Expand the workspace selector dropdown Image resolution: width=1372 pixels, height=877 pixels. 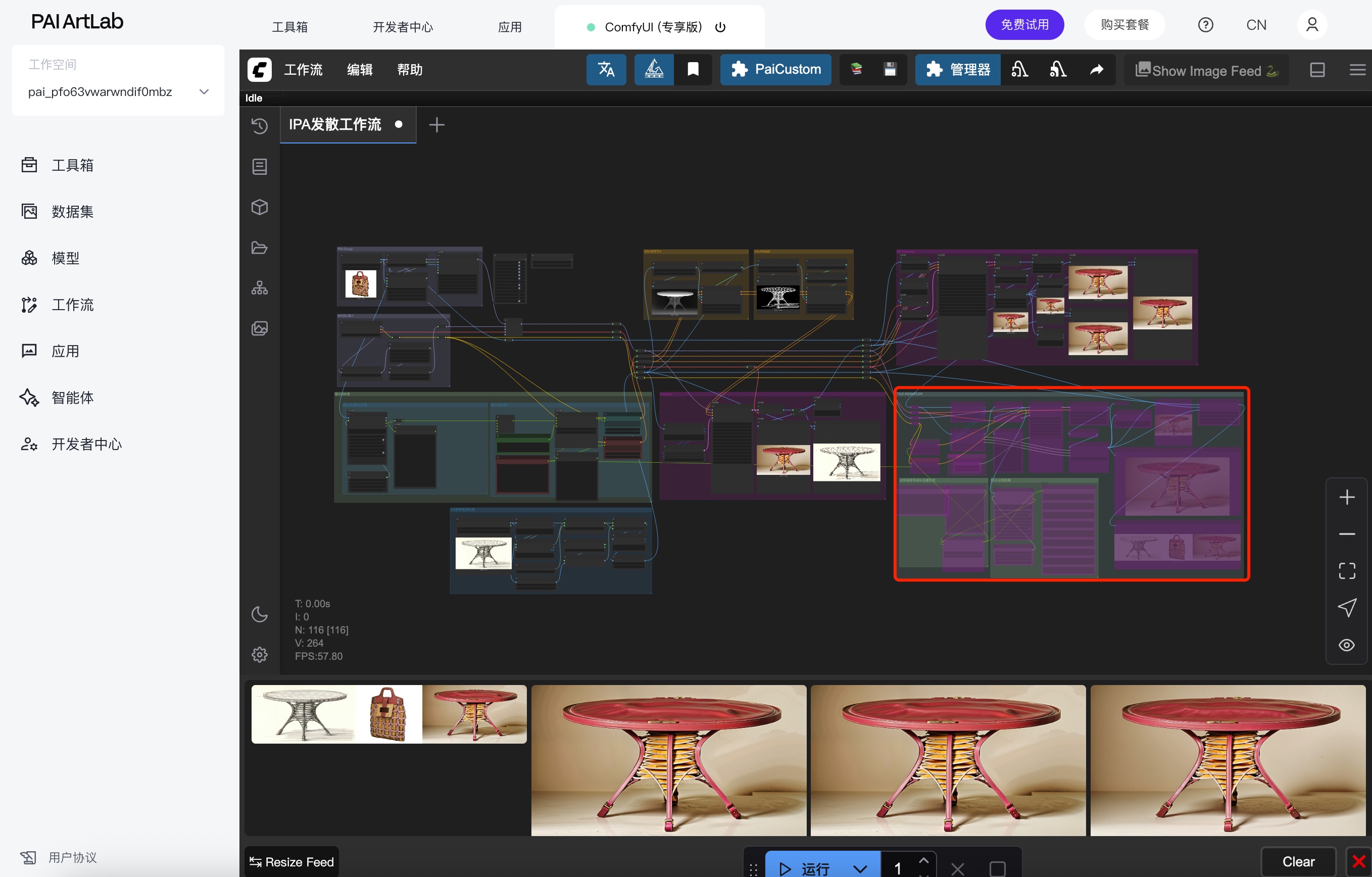[204, 92]
